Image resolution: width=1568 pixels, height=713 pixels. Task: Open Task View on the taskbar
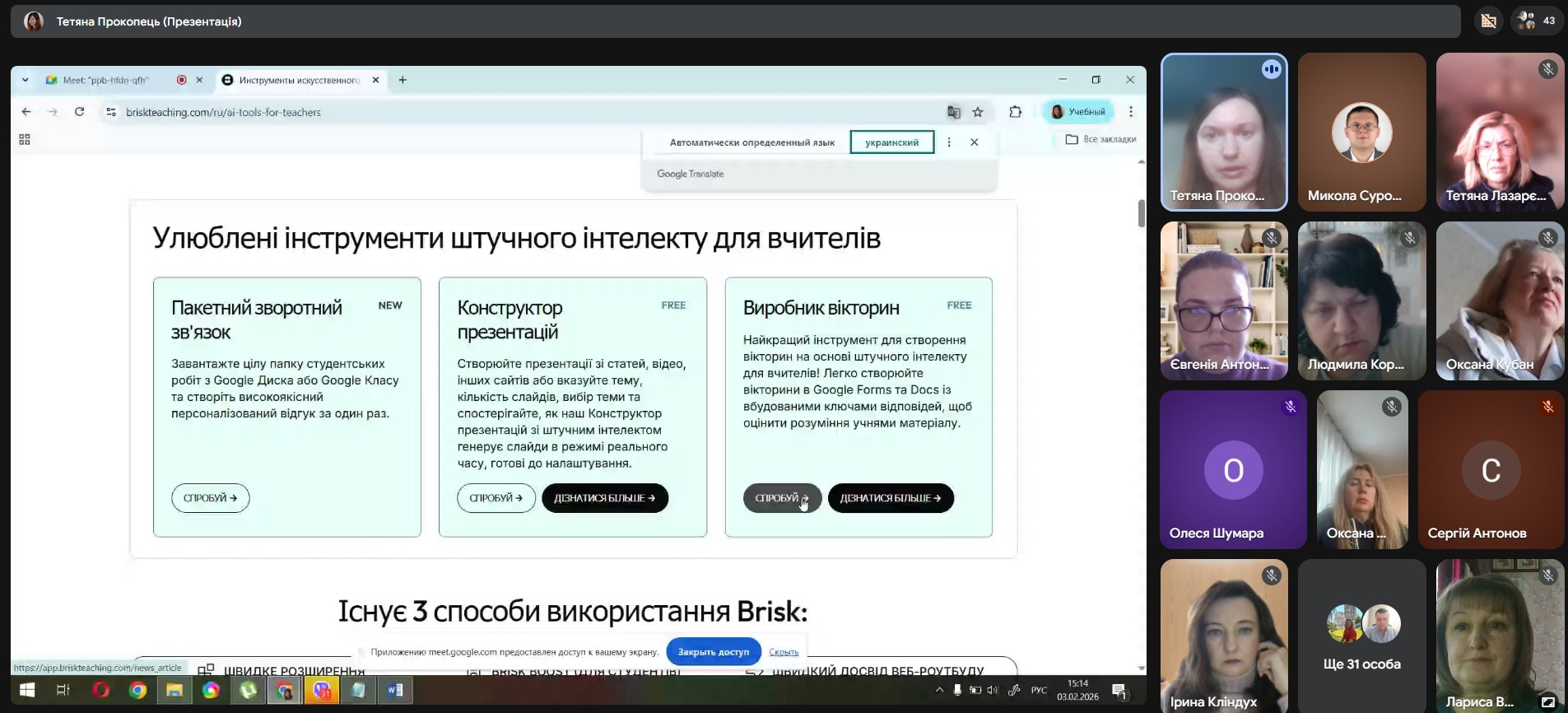(x=63, y=690)
